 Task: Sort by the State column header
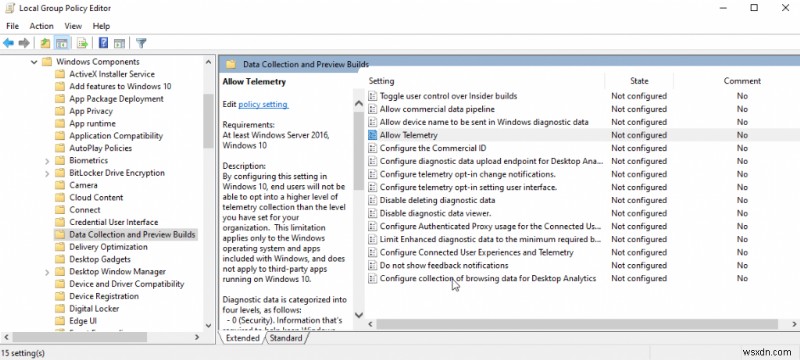(639, 81)
